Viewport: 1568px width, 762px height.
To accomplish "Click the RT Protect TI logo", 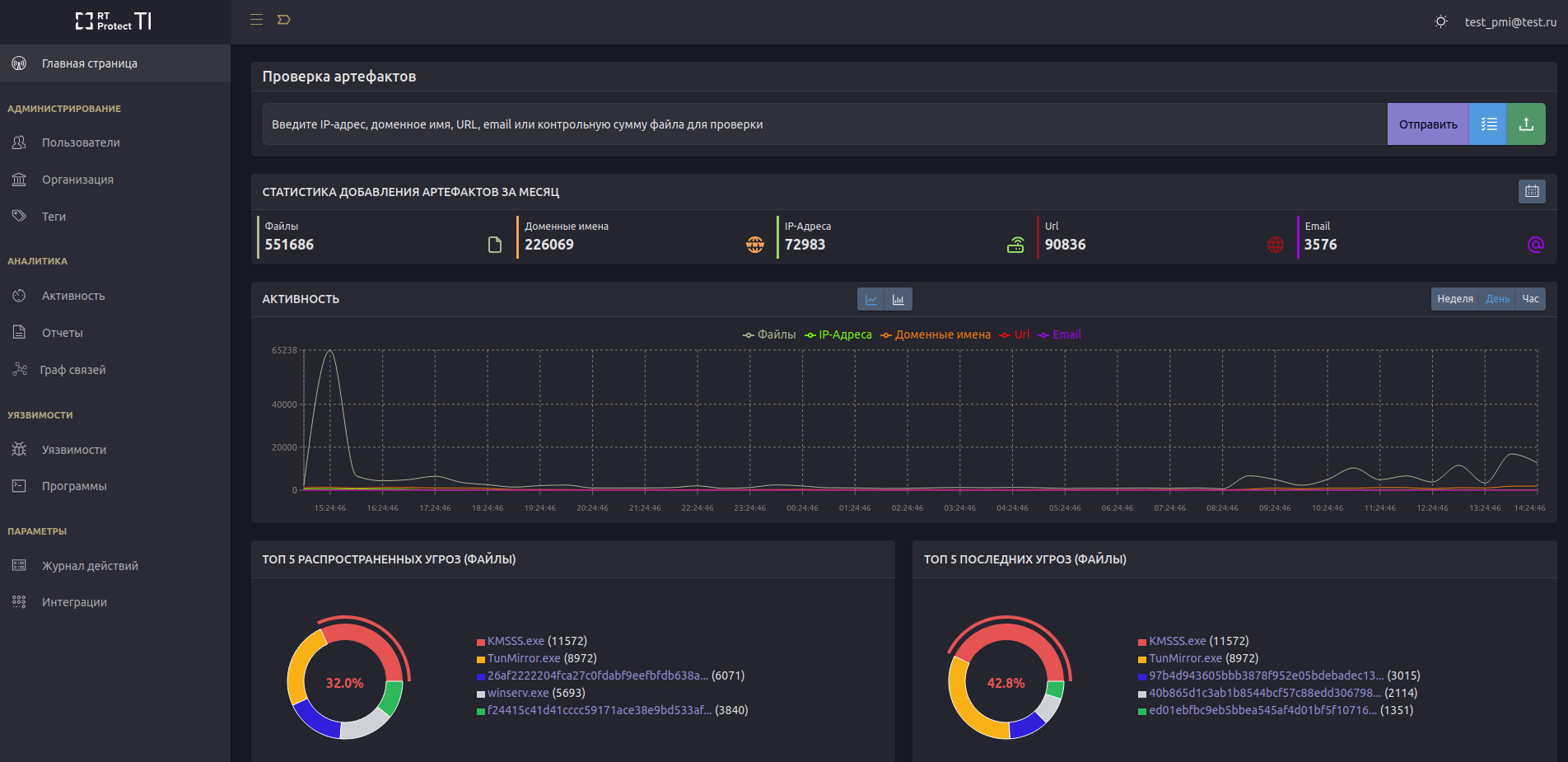I will 114,21.
